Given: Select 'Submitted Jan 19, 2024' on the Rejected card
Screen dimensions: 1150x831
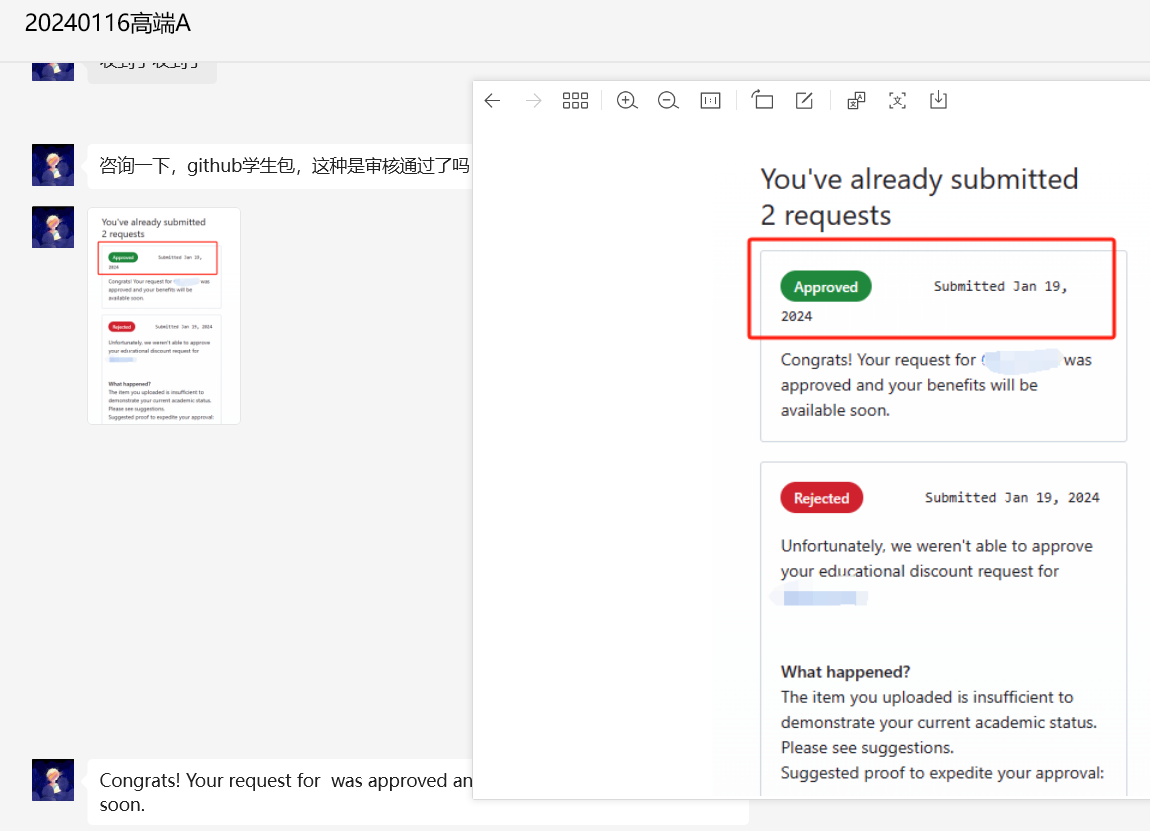Looking at the screenshot, I should pos(1012,498).
